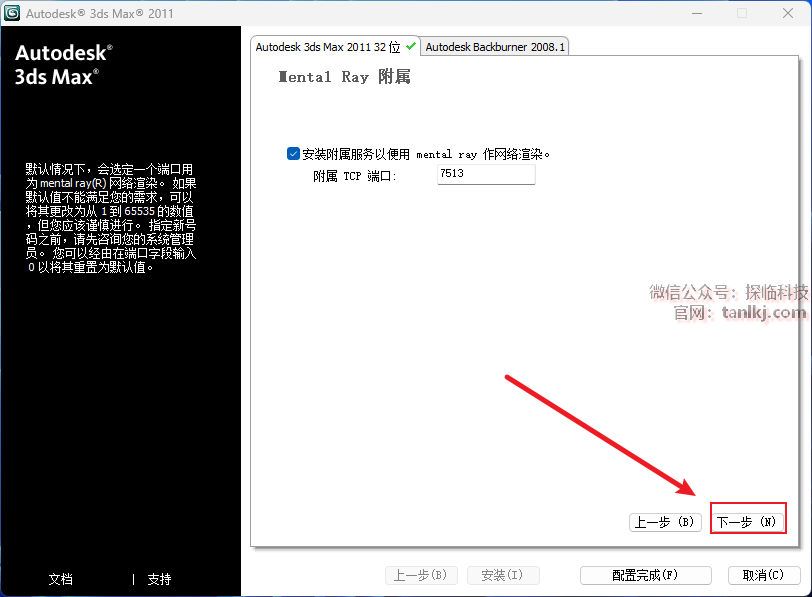Click the 配置完成(F) button
Image resolution: width=812 pixels, height=597 pixels.
pyautogui.click(x=645, y=575)
